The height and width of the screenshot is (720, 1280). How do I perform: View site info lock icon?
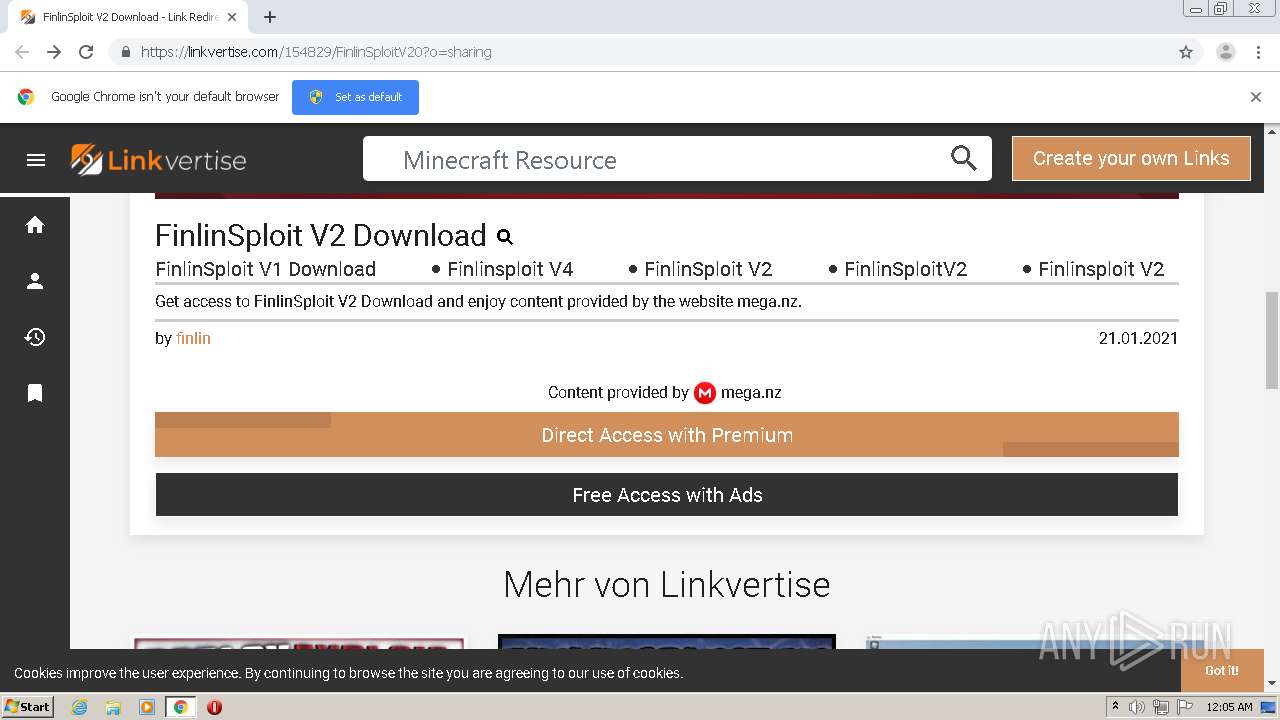pyautogui.click(x=125, y=52)
